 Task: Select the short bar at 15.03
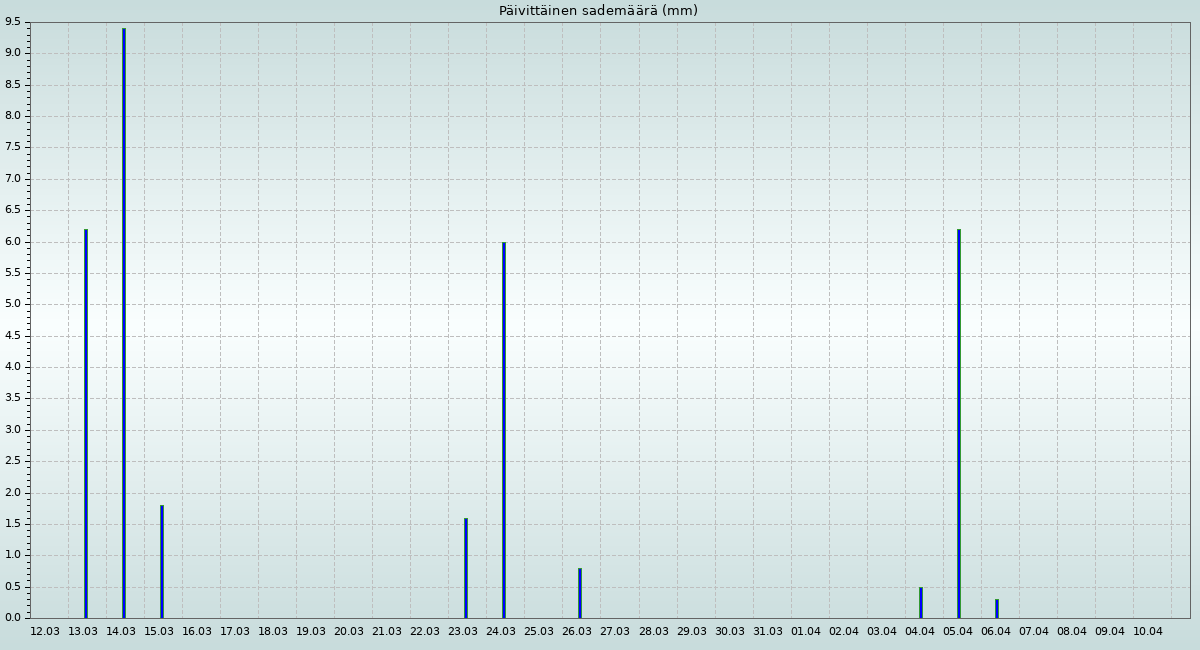tap(162, 560)
